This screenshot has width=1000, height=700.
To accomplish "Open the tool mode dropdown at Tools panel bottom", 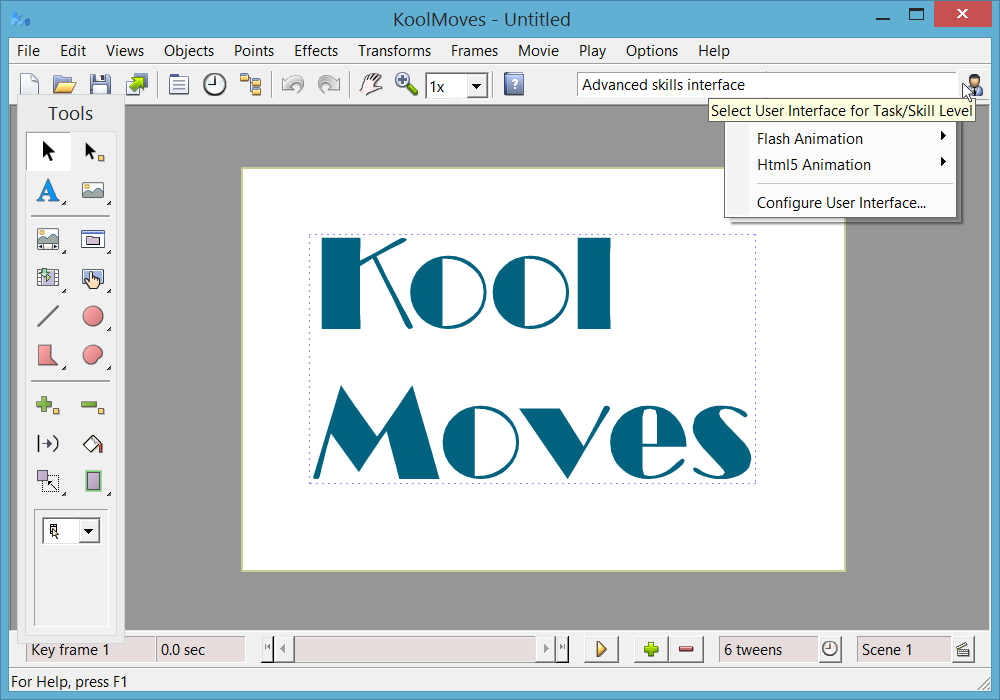I will click(89, 531).
